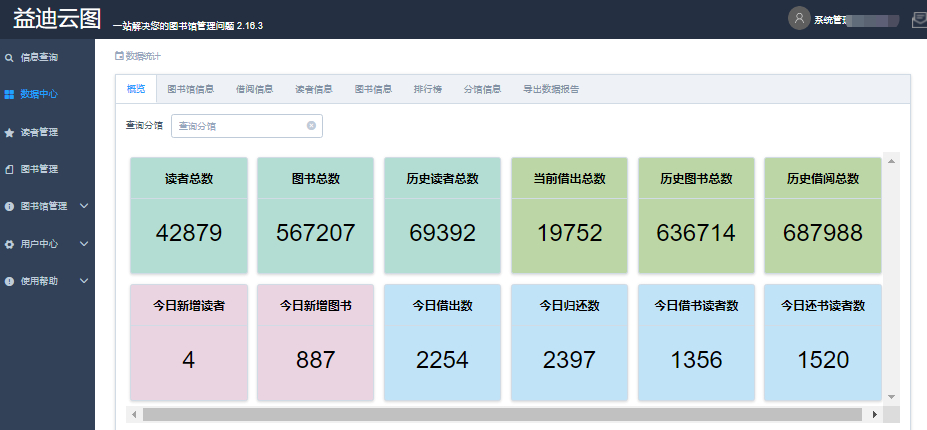Select the 当前借出总数 statistics card
Image resolution: width=927 pixels, height=430 pixels.
click(569, 215)
